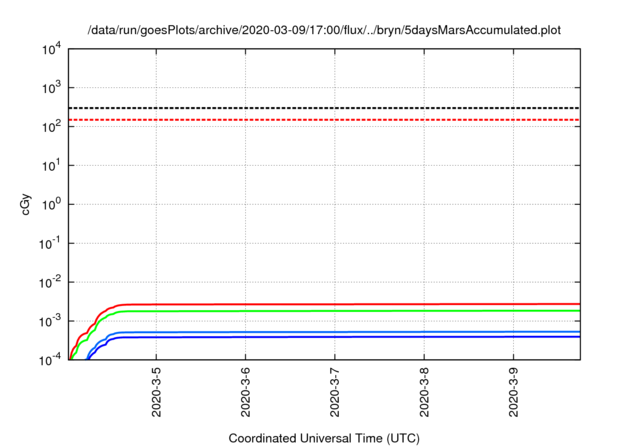Select the 10^1 y-axis label

52,165
